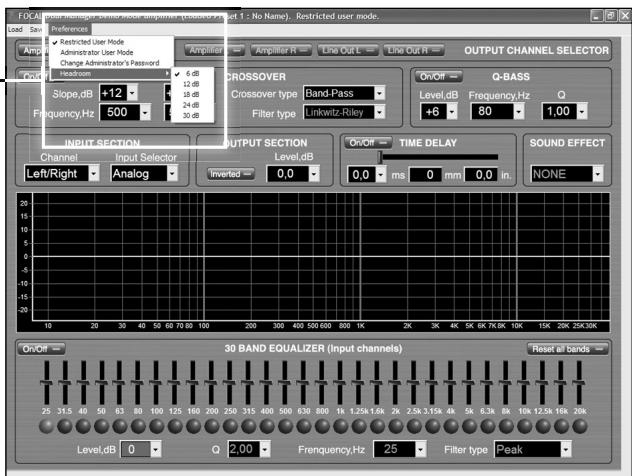This screenshot has width=632, height=476.
Task: Open Q-Bass Q 1,00 dropdown
Action: 582,112
